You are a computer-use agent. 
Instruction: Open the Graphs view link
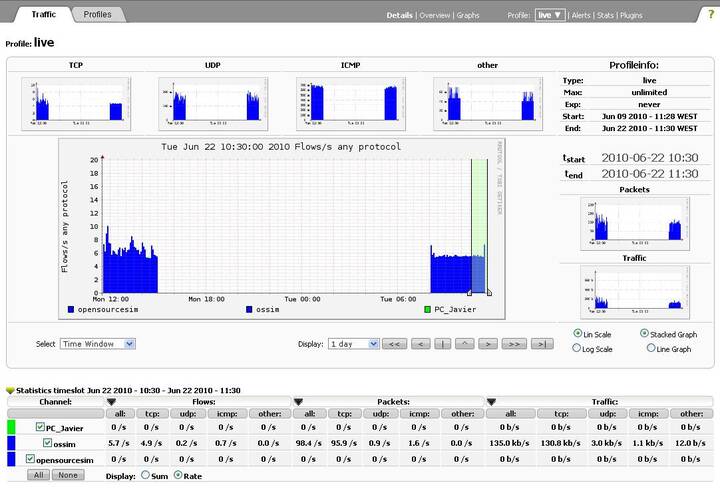(468, 16)
